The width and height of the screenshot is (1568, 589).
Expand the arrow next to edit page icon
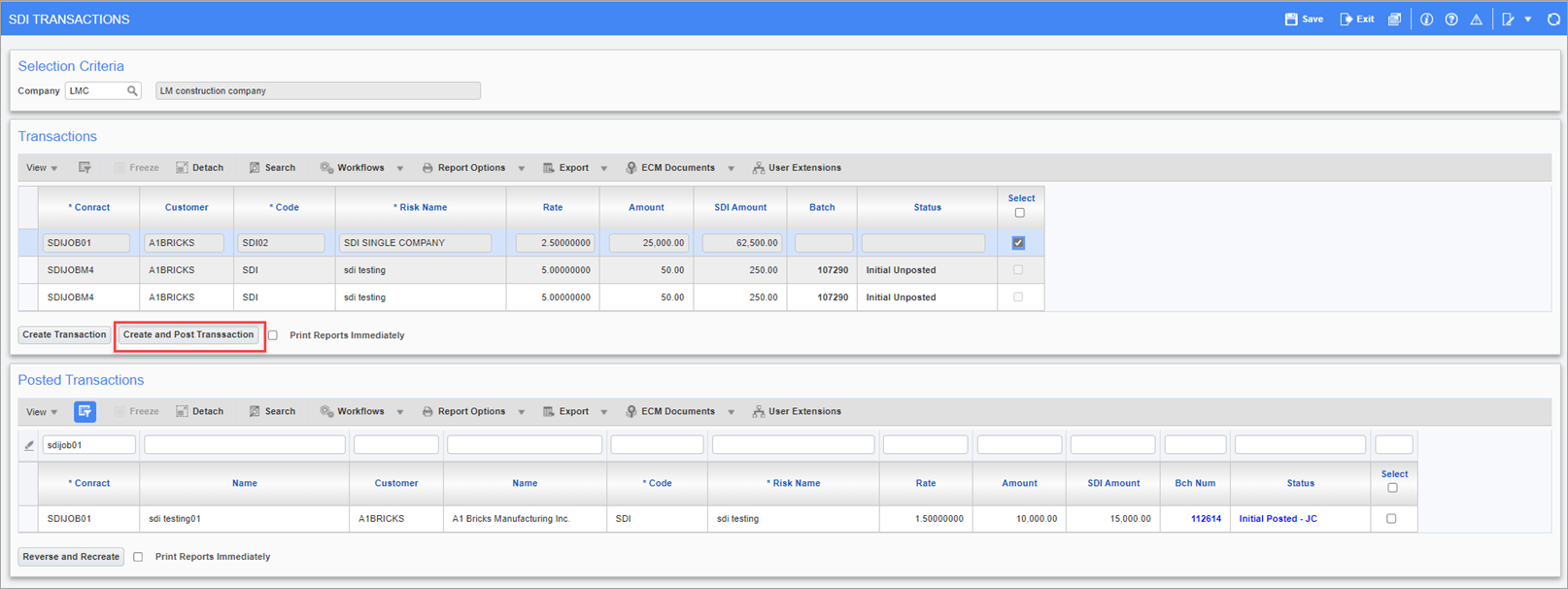[x=1528, y=19]
